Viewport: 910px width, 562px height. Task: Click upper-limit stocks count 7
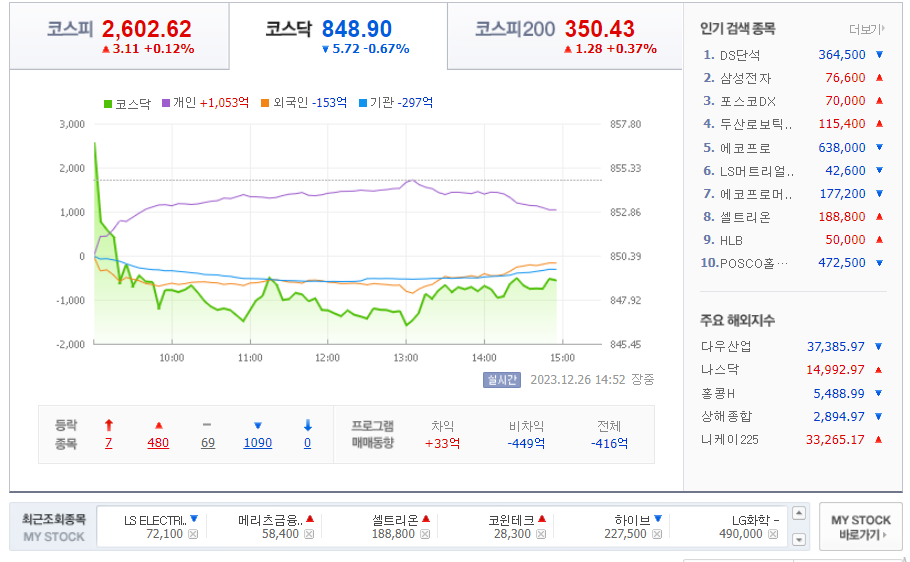tap(109, 443)
